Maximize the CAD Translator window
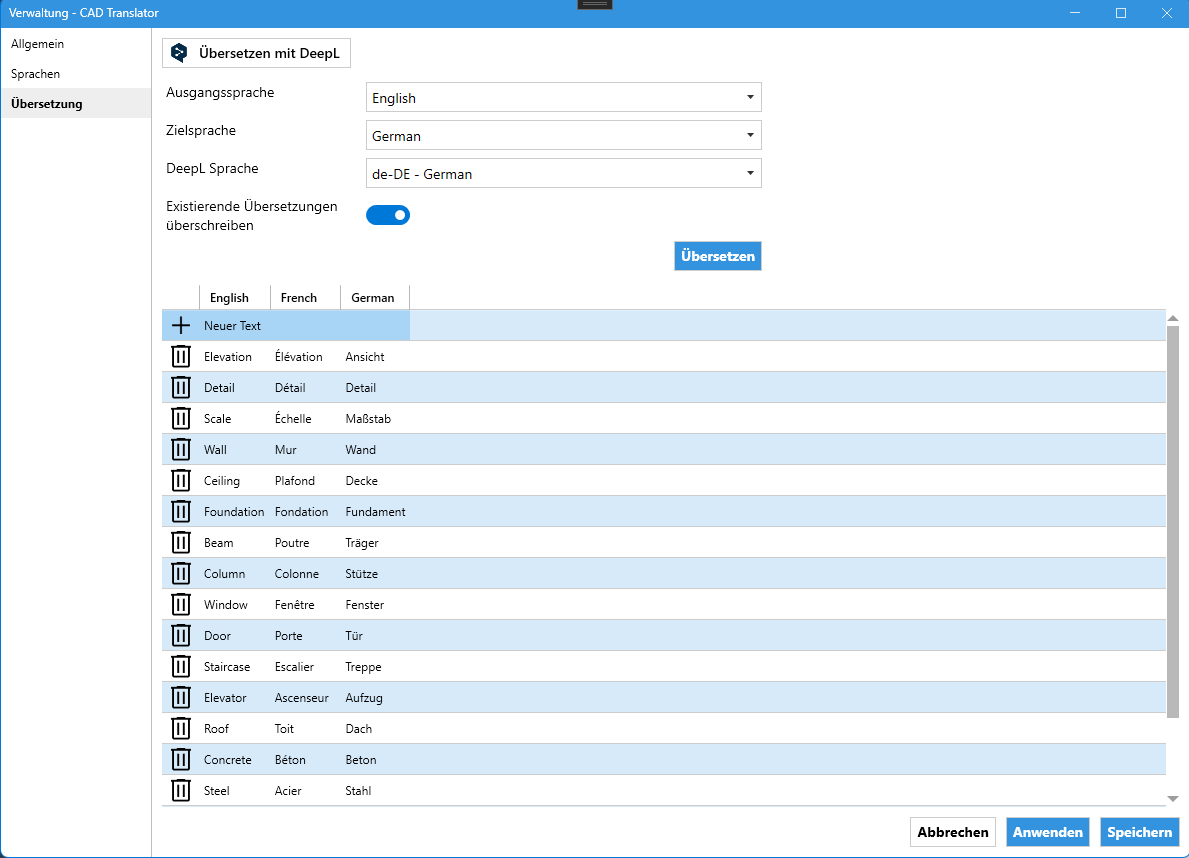 (x=1121, y=13)
